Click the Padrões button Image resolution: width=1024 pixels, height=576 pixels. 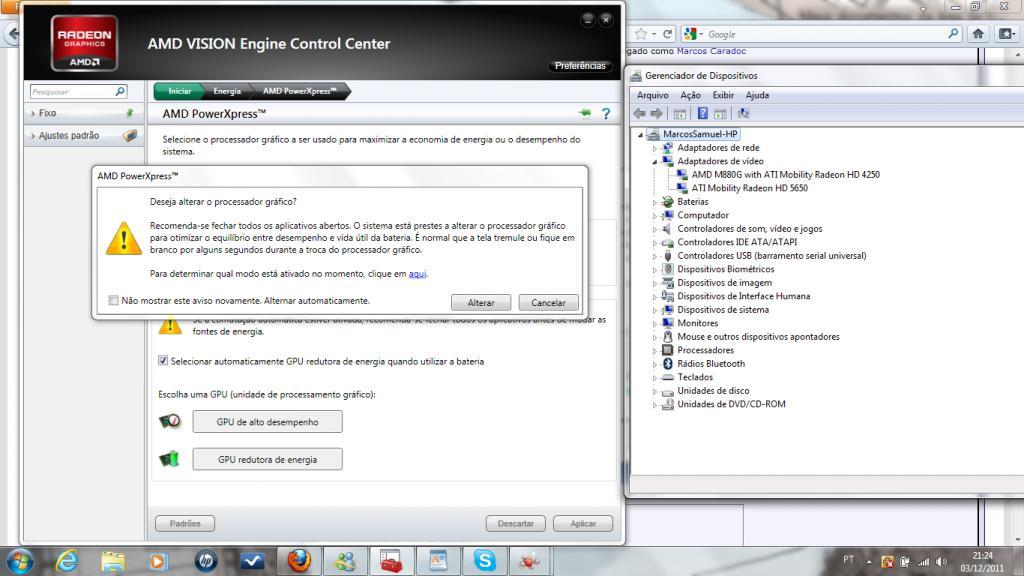click(x=185, y=524)
